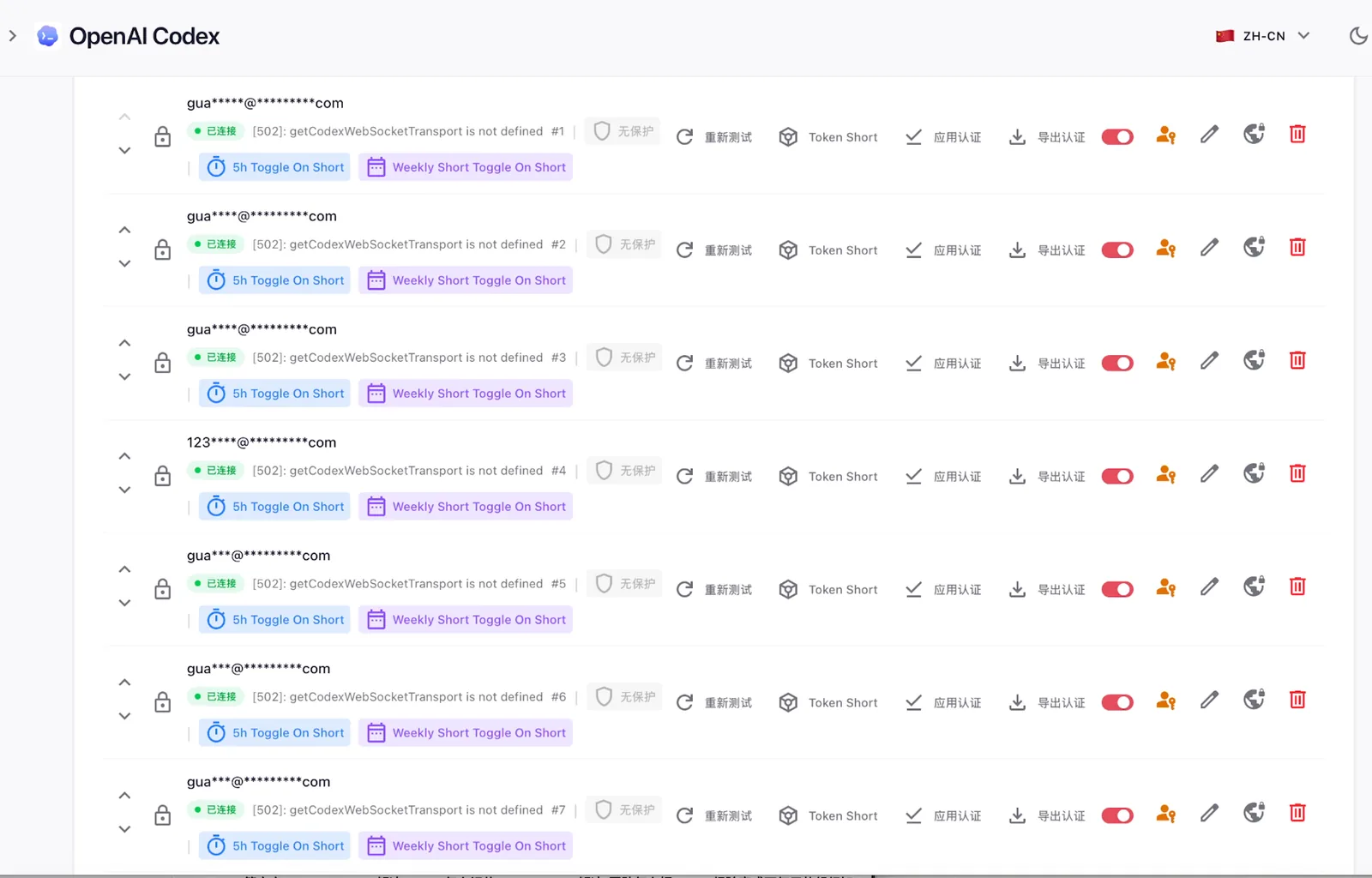
Task: Click Token Short on account #2
Action: tap(828, 250)
